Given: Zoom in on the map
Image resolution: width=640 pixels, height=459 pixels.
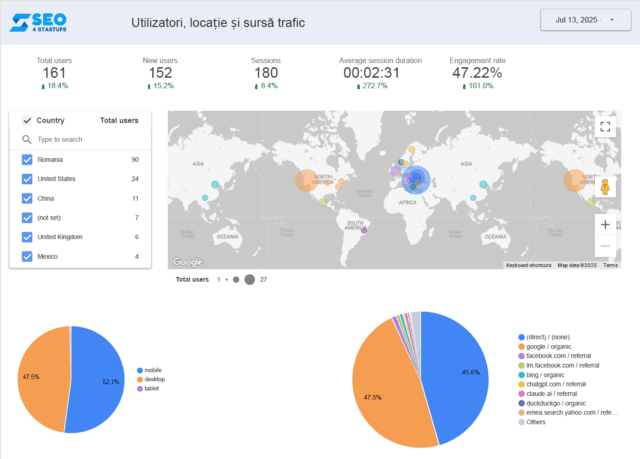Looking at the screenshot, I should (x=605, y=225).
